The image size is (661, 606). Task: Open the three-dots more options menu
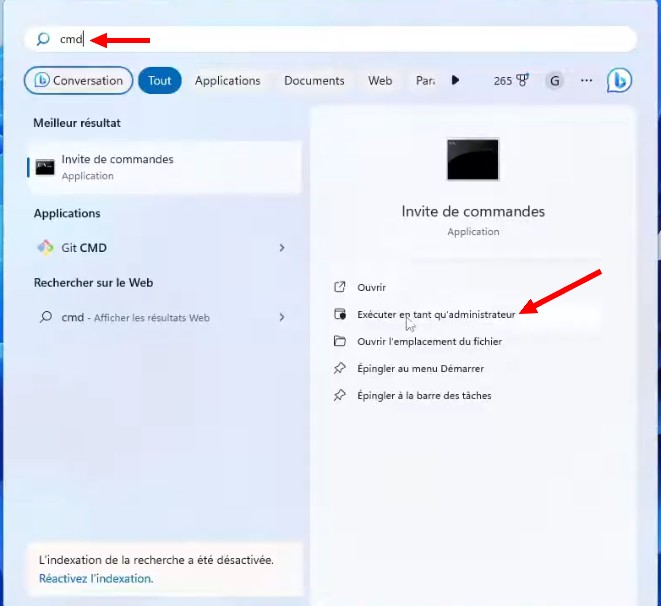(586, 81)
